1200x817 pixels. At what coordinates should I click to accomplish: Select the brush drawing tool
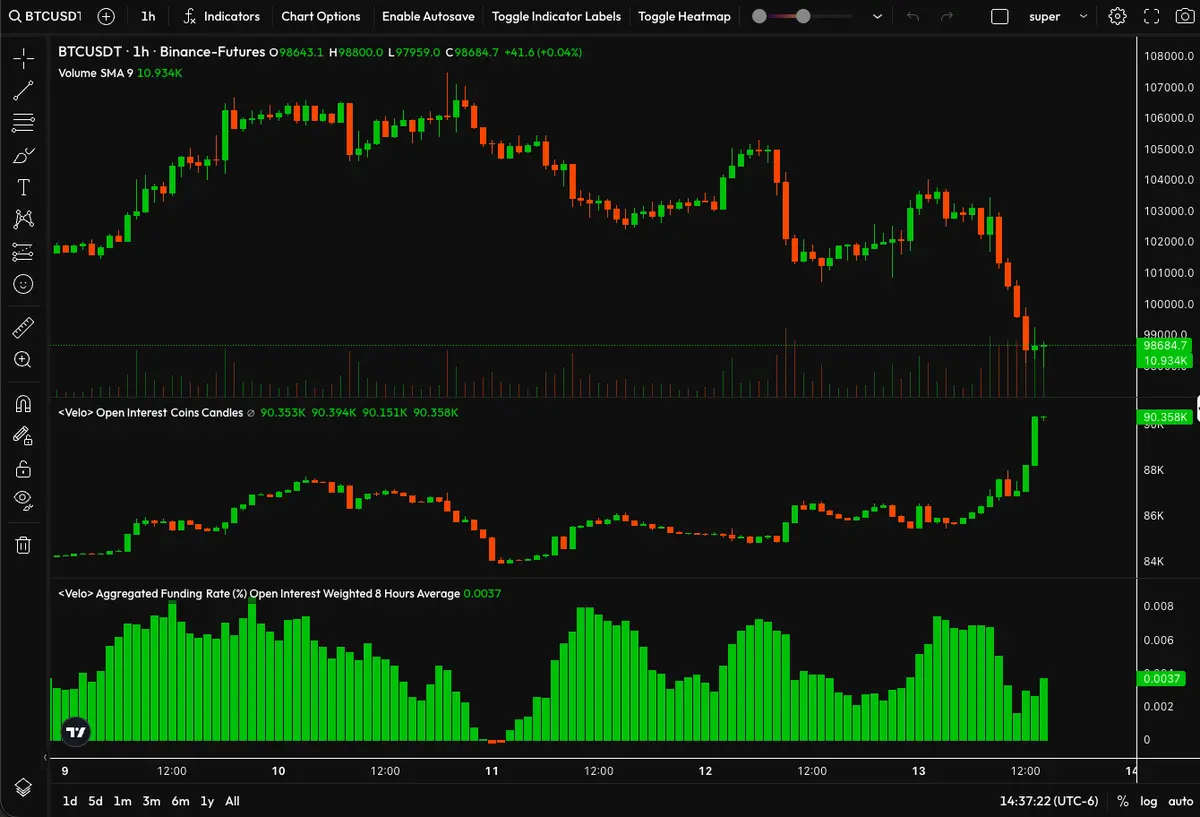coord(23,156)
